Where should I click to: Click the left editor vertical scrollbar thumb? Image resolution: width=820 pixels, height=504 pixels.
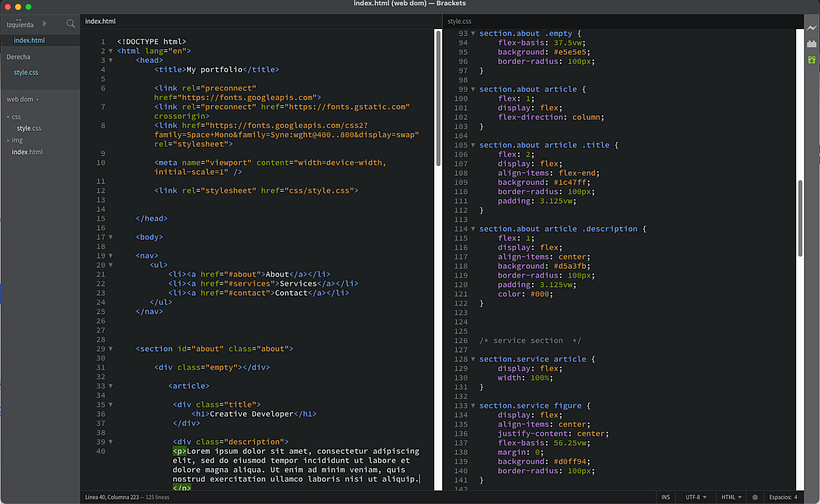point(438,98)
